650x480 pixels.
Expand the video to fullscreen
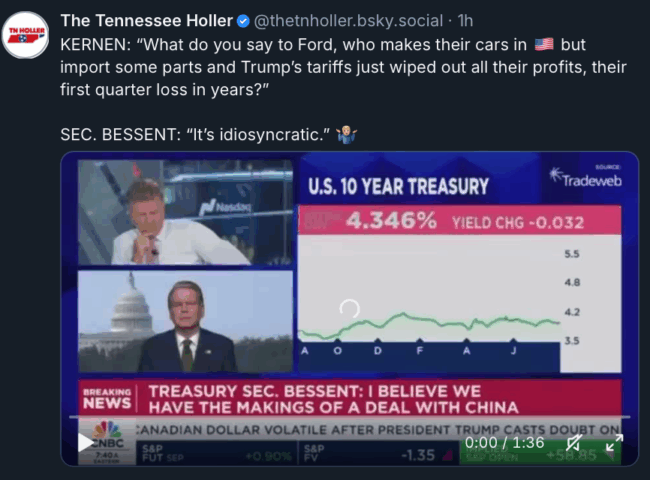click(x=614, y=443)
